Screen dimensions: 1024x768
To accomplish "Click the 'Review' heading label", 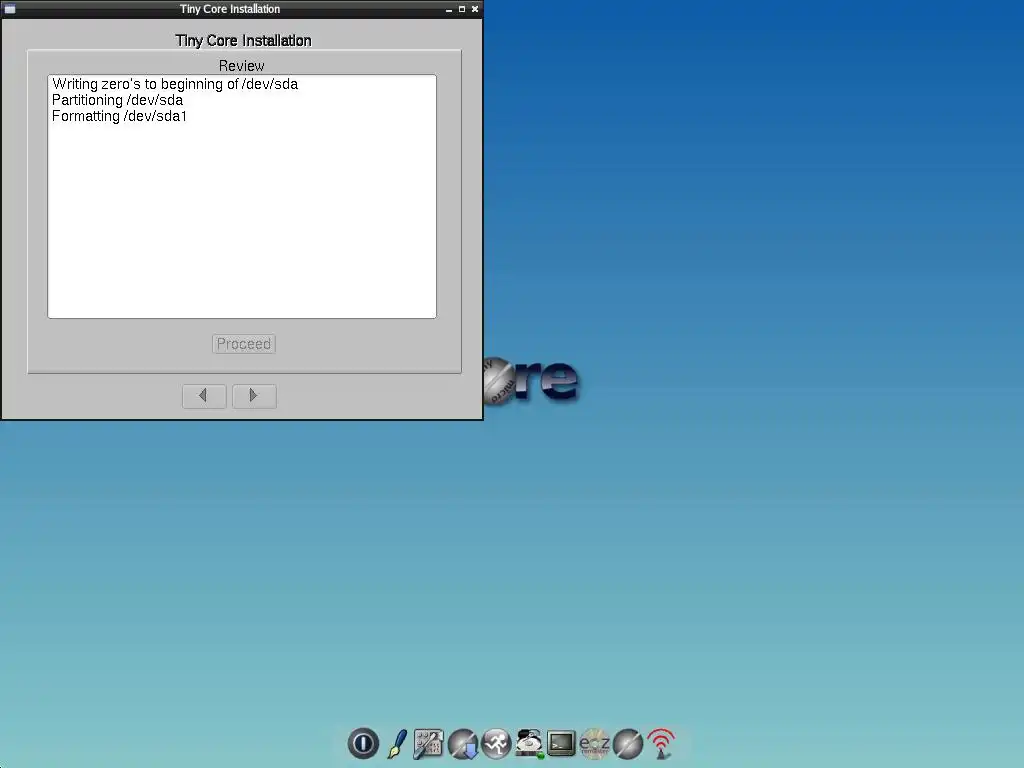I will click(x=242, y=66).
